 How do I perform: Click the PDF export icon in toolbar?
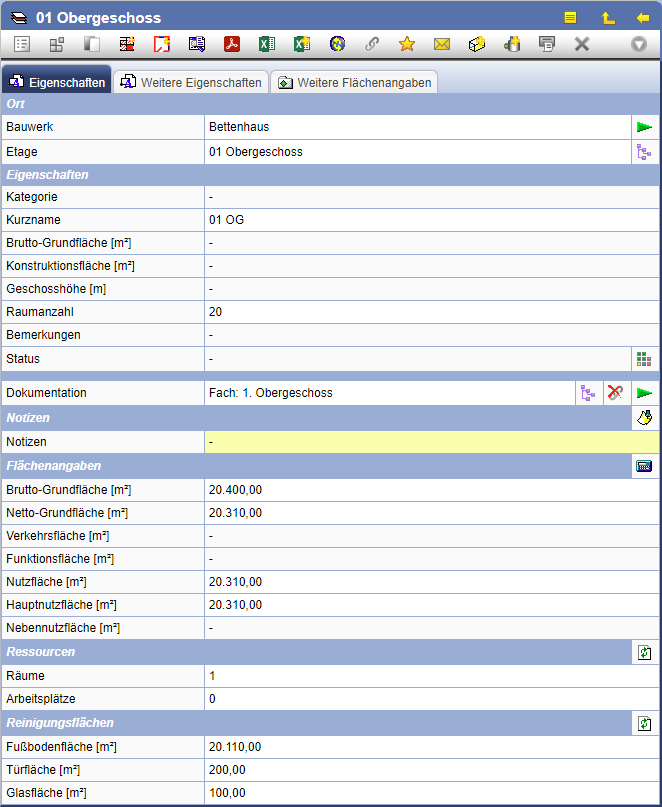coord(232,44)
